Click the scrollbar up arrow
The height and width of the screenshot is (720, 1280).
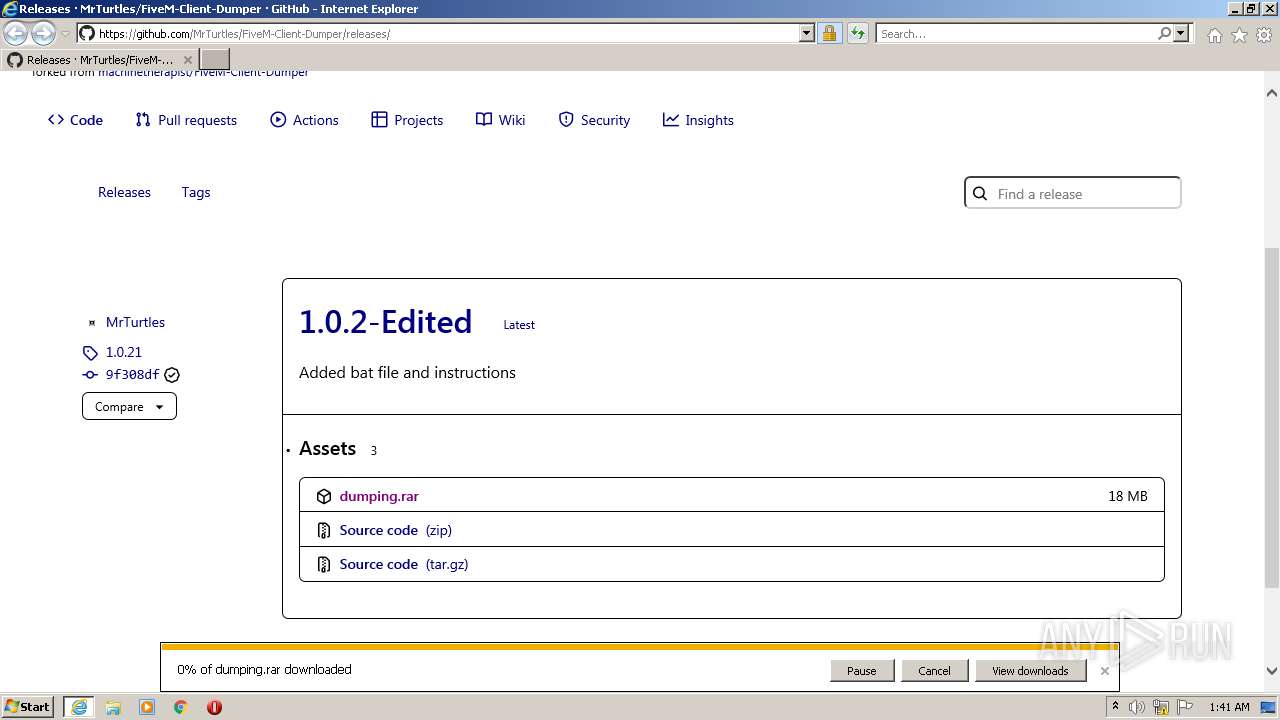[x=1271, y=92]
